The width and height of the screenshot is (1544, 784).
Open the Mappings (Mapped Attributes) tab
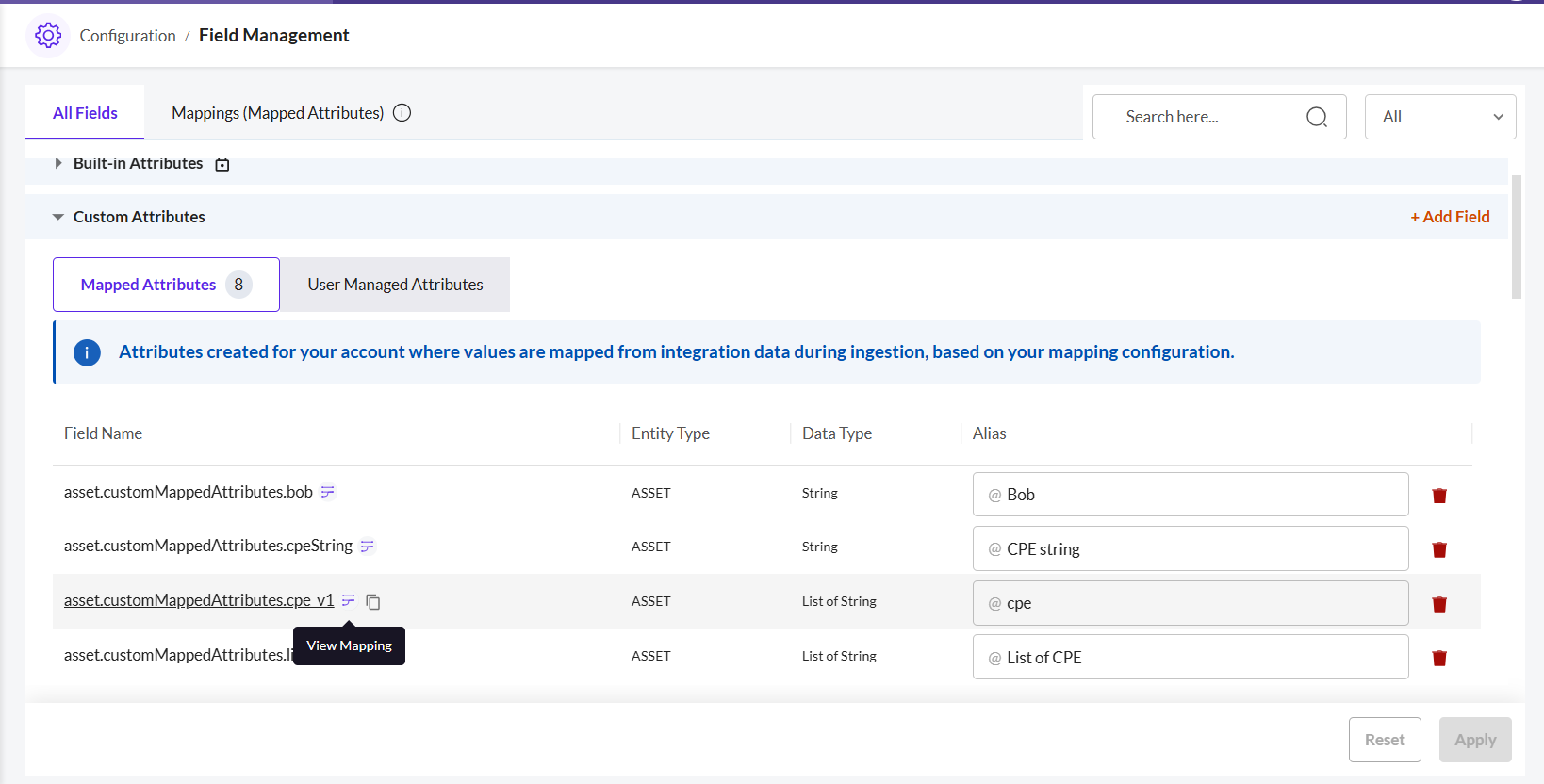pyautogui.click(x=278, y=113)
